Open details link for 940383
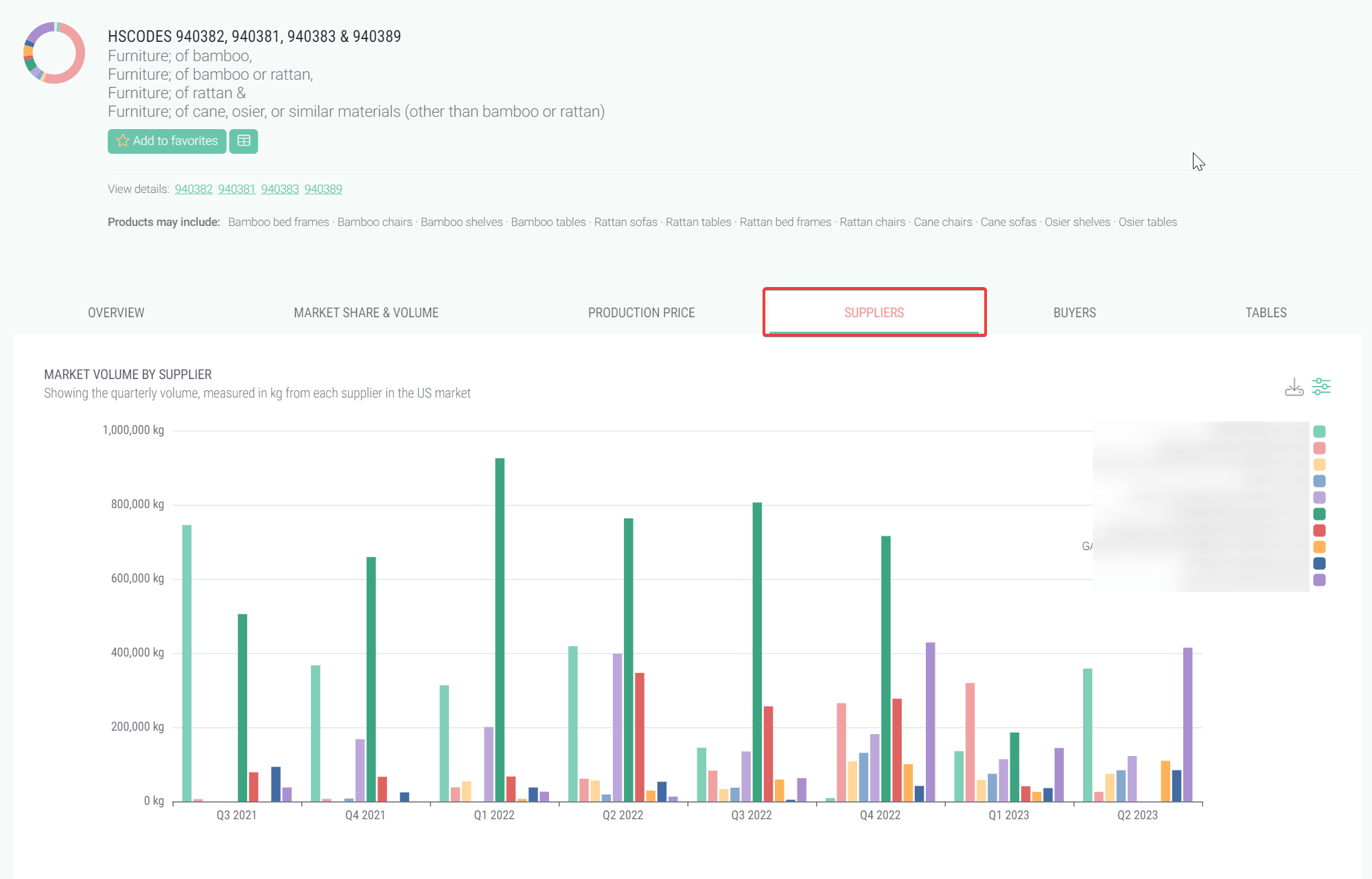 (280, 189)
